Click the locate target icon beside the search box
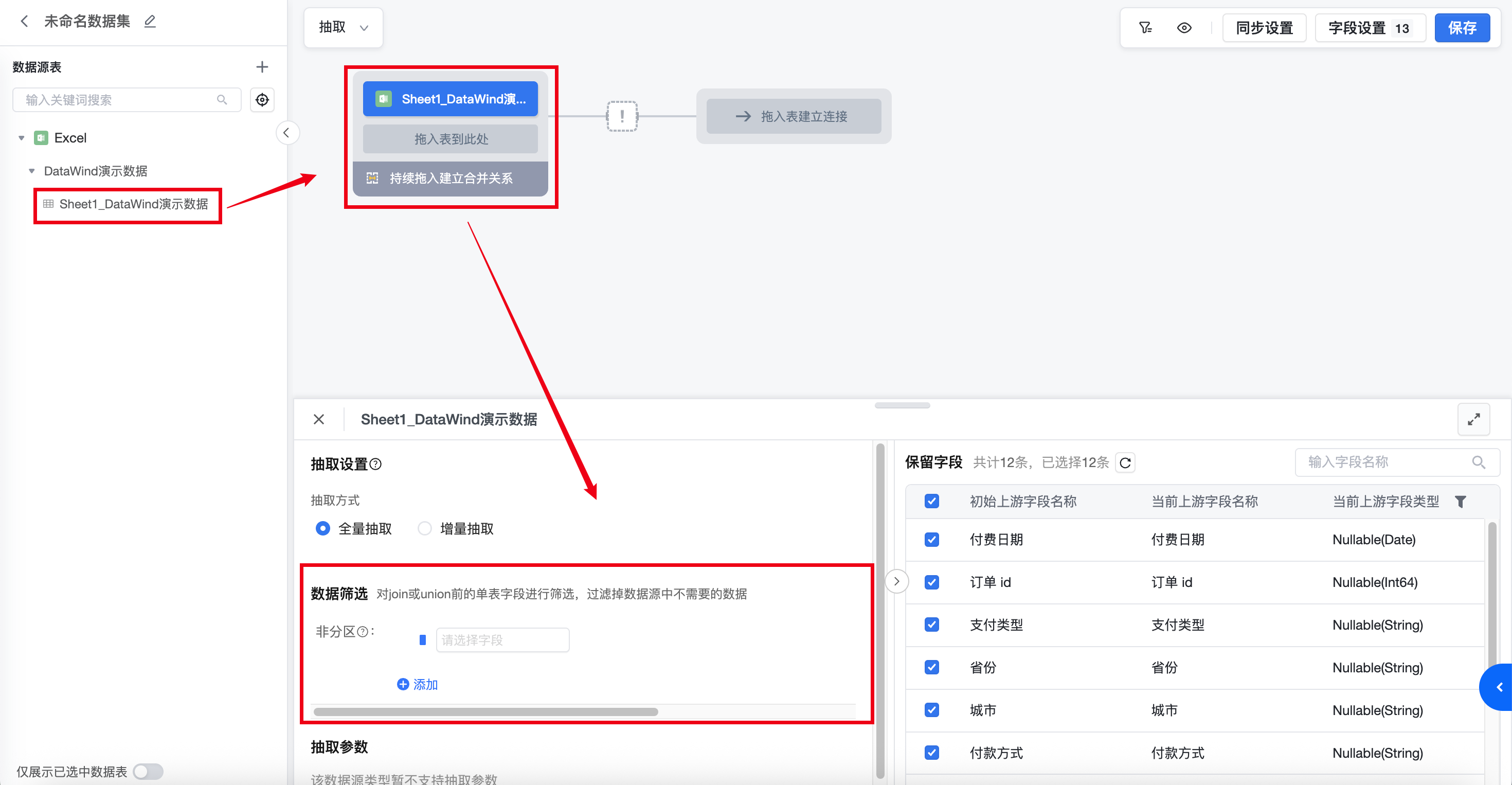The image size is (1512, 785). pos(262,100)
